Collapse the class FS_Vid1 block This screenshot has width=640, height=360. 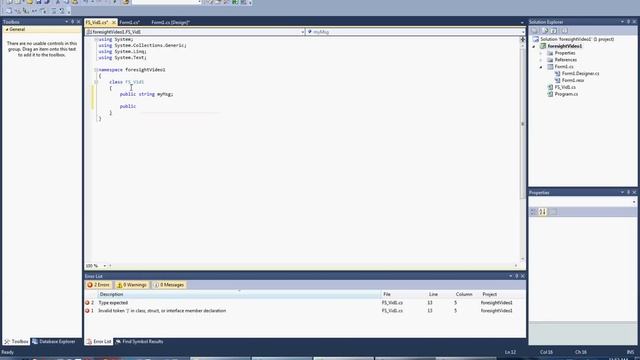point(96,82)
